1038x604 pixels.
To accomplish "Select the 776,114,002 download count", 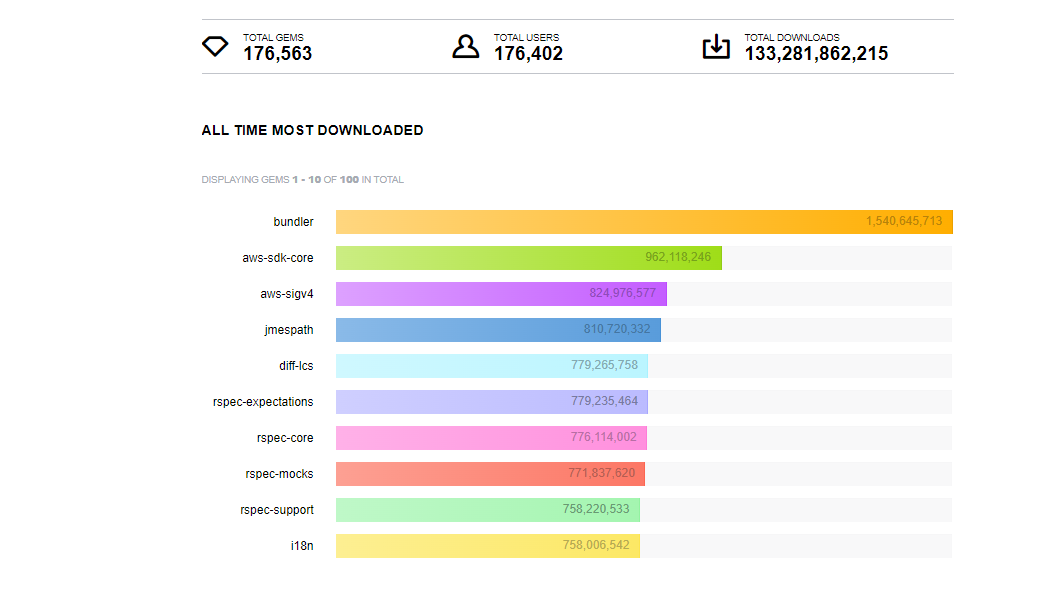I will (x=603, y=437).
